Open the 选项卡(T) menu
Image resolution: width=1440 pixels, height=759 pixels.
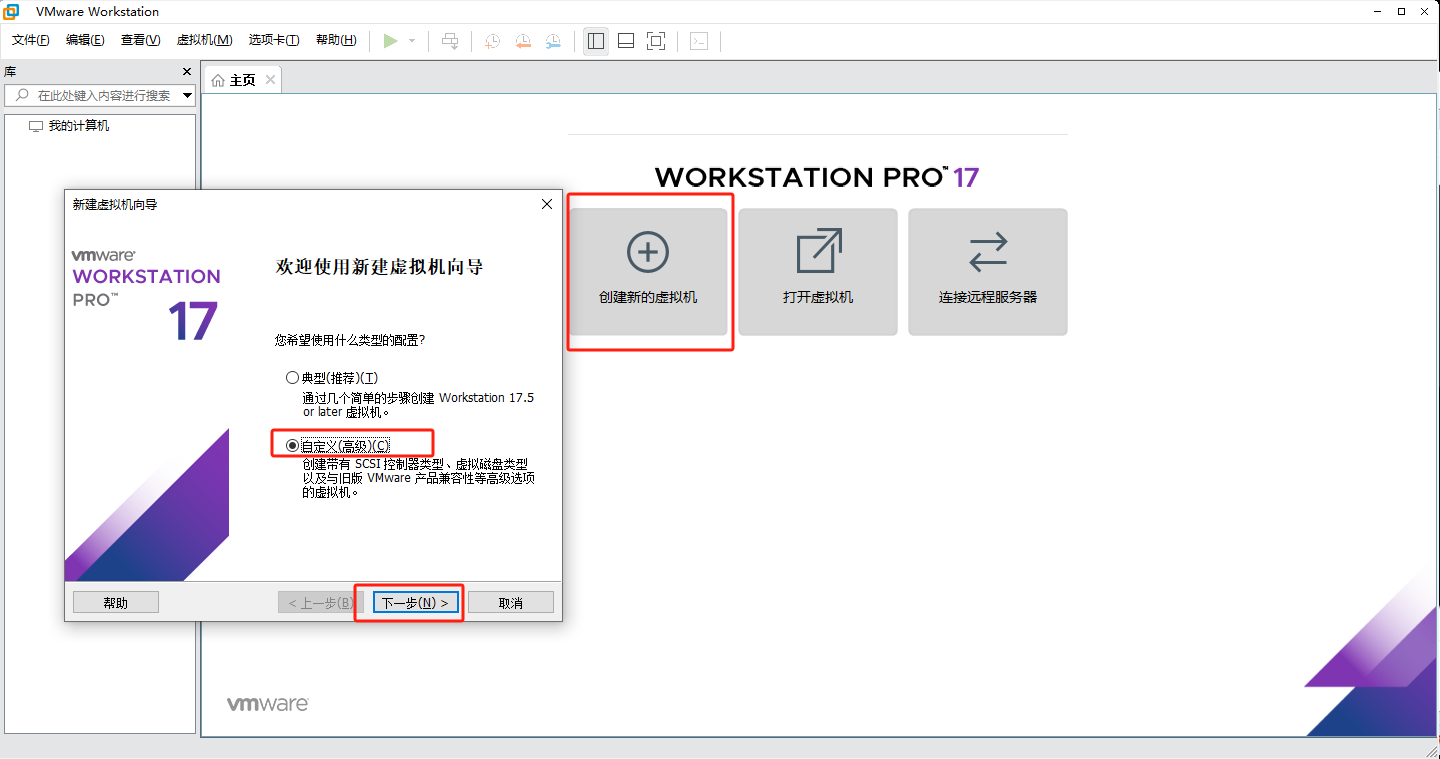point(274,40)
